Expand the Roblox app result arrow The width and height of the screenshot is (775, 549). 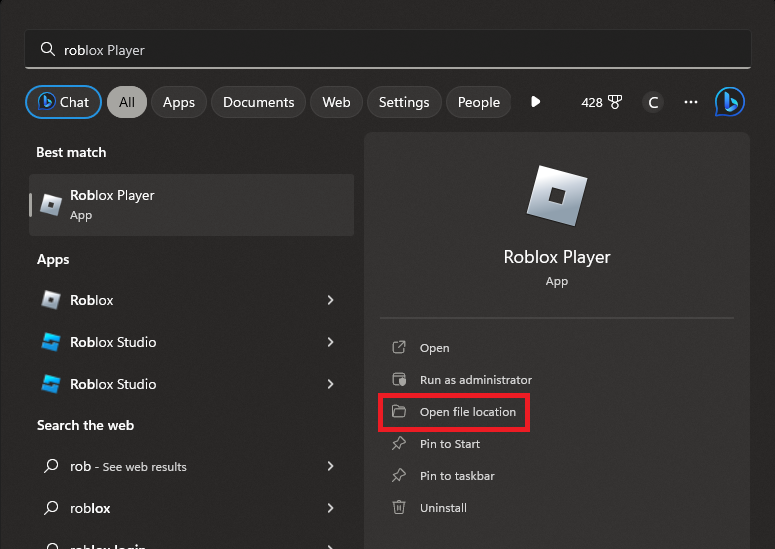coord(330,300)
